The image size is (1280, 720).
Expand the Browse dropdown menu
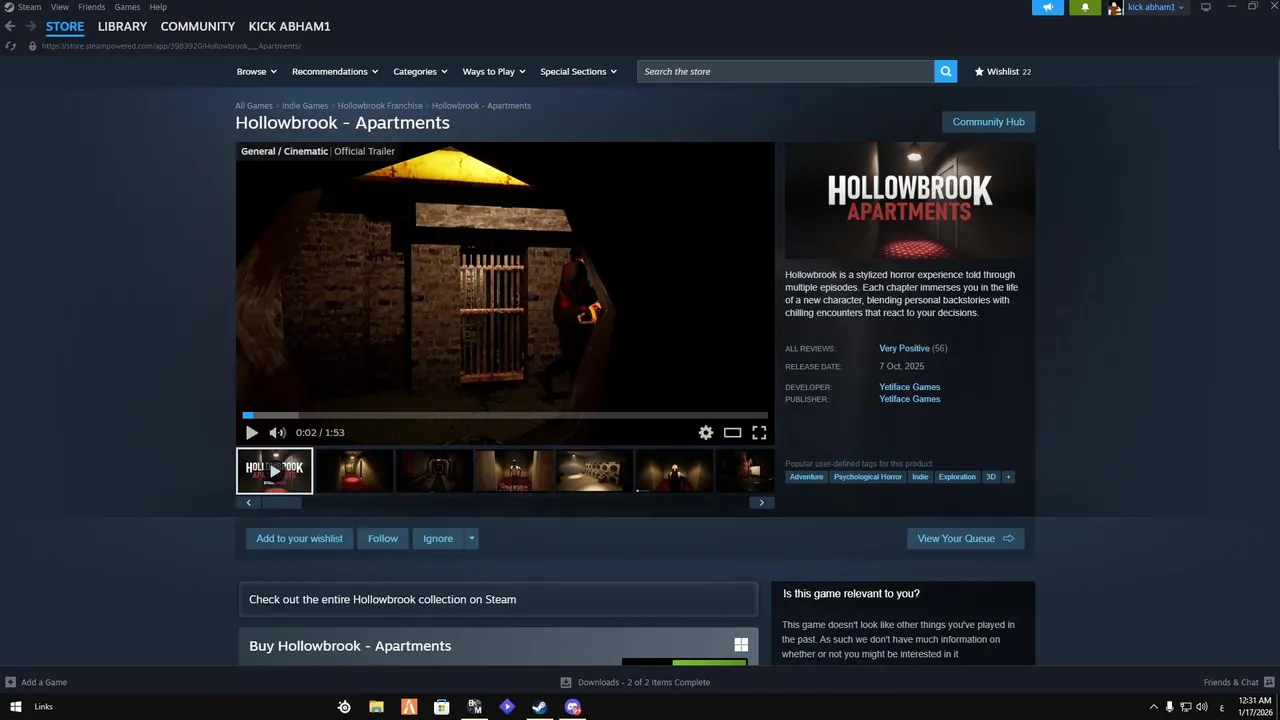click(257, 71)
